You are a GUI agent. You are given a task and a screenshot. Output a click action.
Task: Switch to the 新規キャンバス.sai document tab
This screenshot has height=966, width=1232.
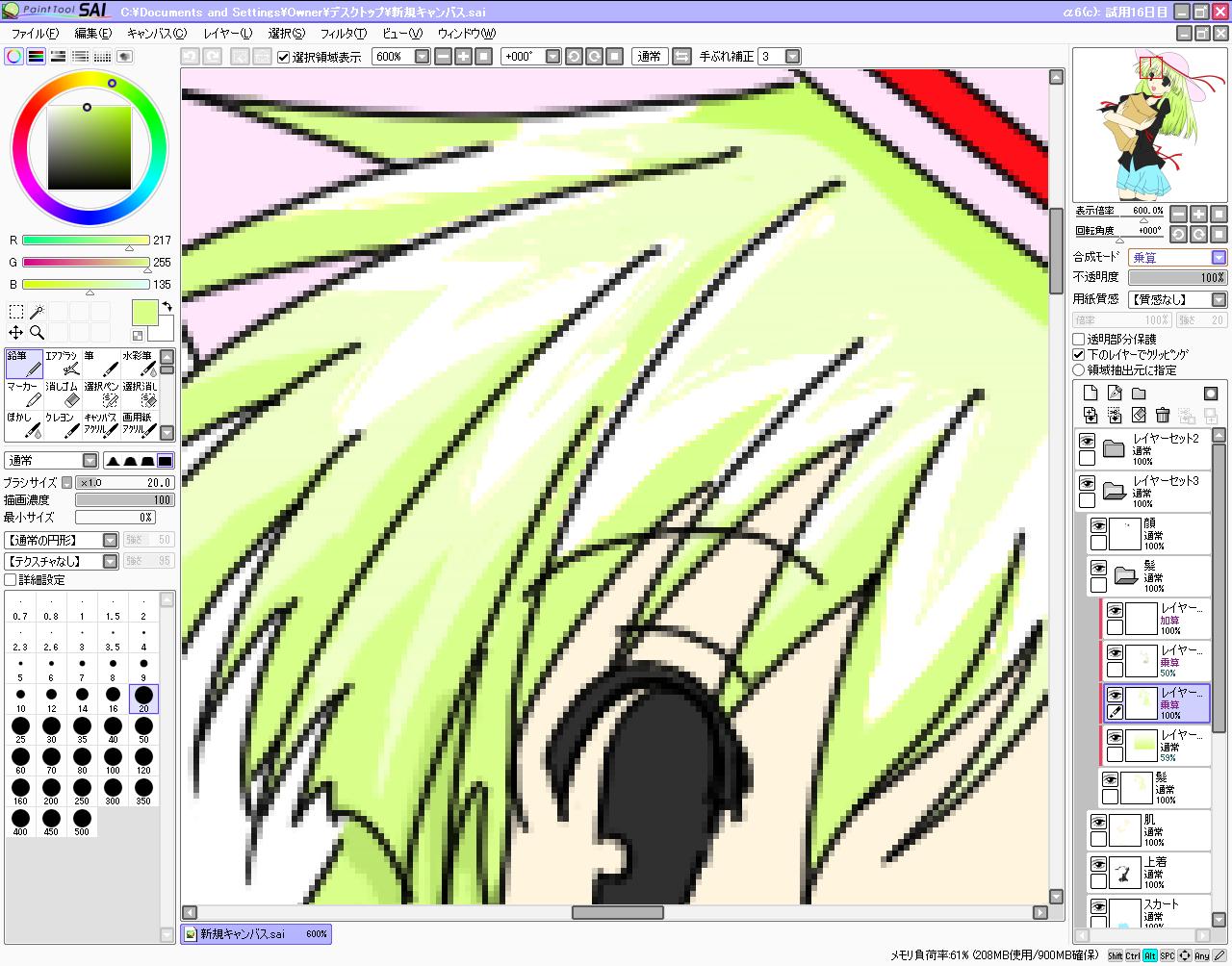256,933
